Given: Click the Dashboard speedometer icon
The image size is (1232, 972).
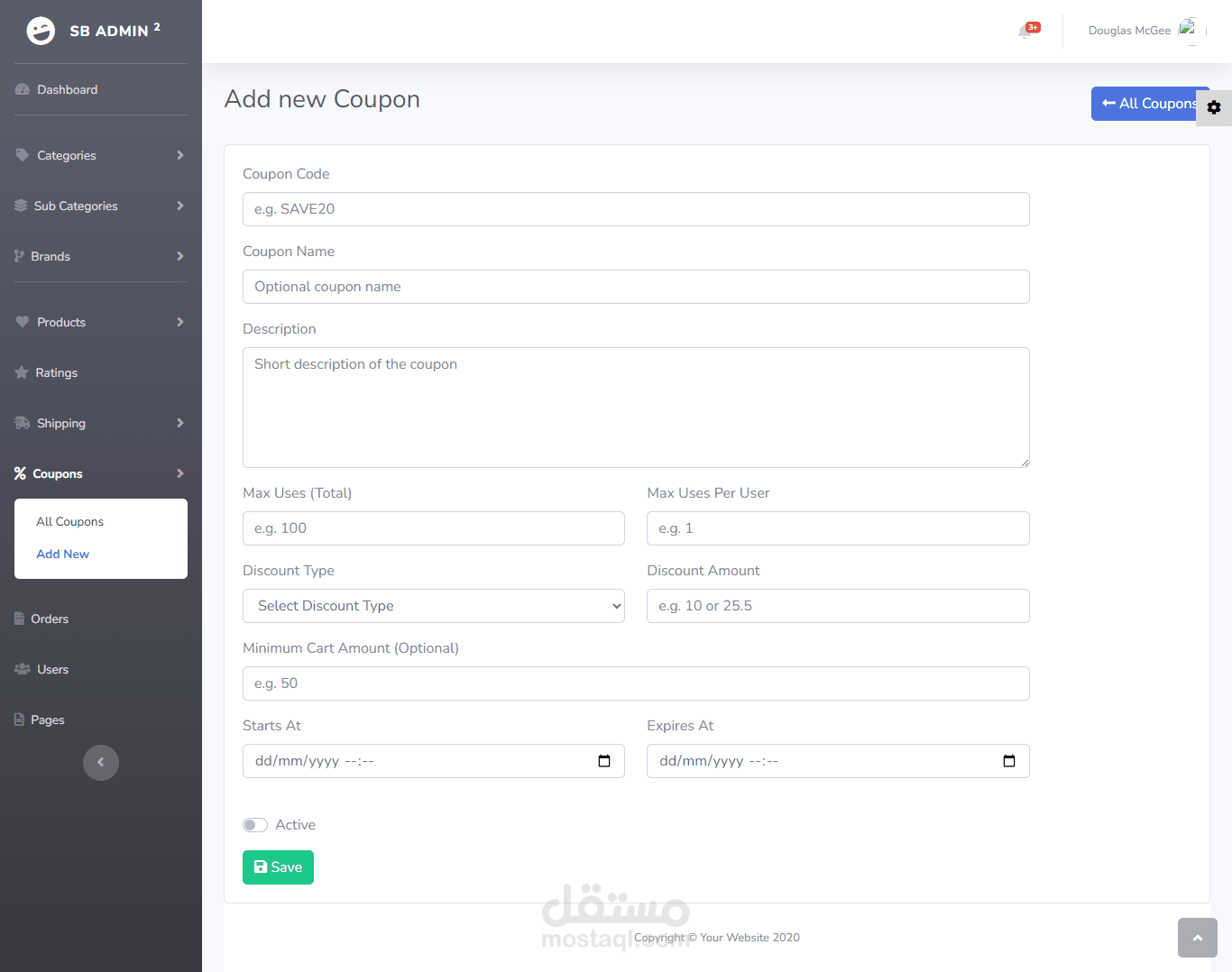Looking at the screenshot, I should coord(23,89).
